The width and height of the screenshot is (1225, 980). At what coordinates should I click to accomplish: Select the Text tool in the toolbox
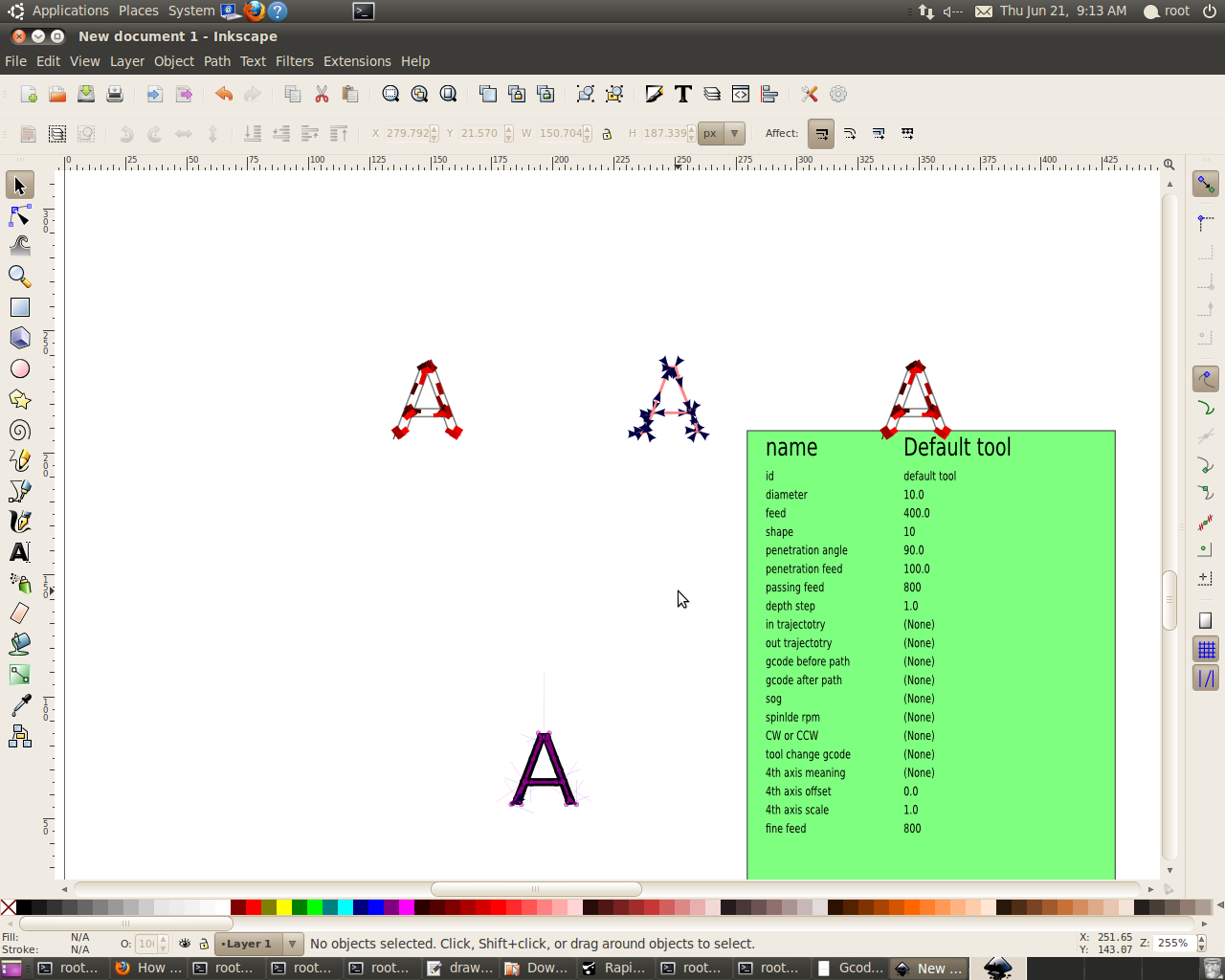[x=20, y=552]
